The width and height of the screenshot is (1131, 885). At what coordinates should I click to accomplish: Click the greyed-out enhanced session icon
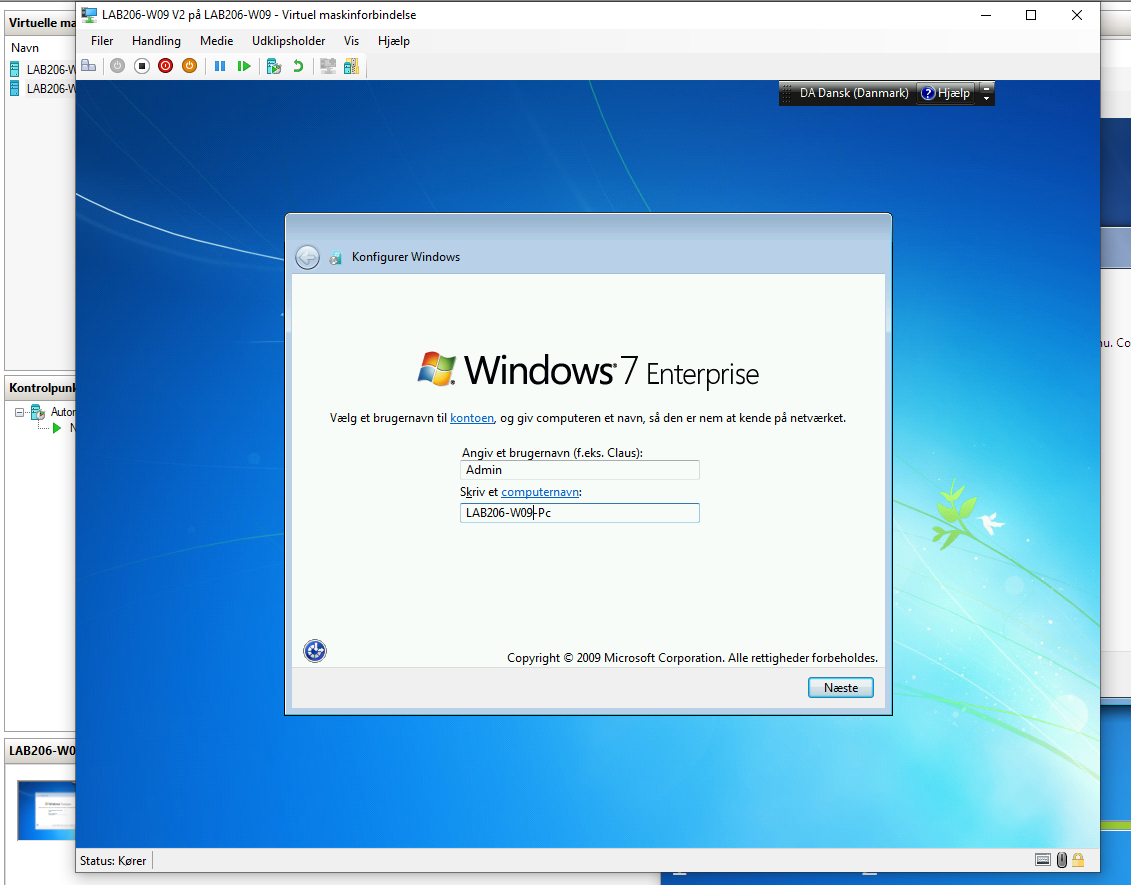coord(328,66)
